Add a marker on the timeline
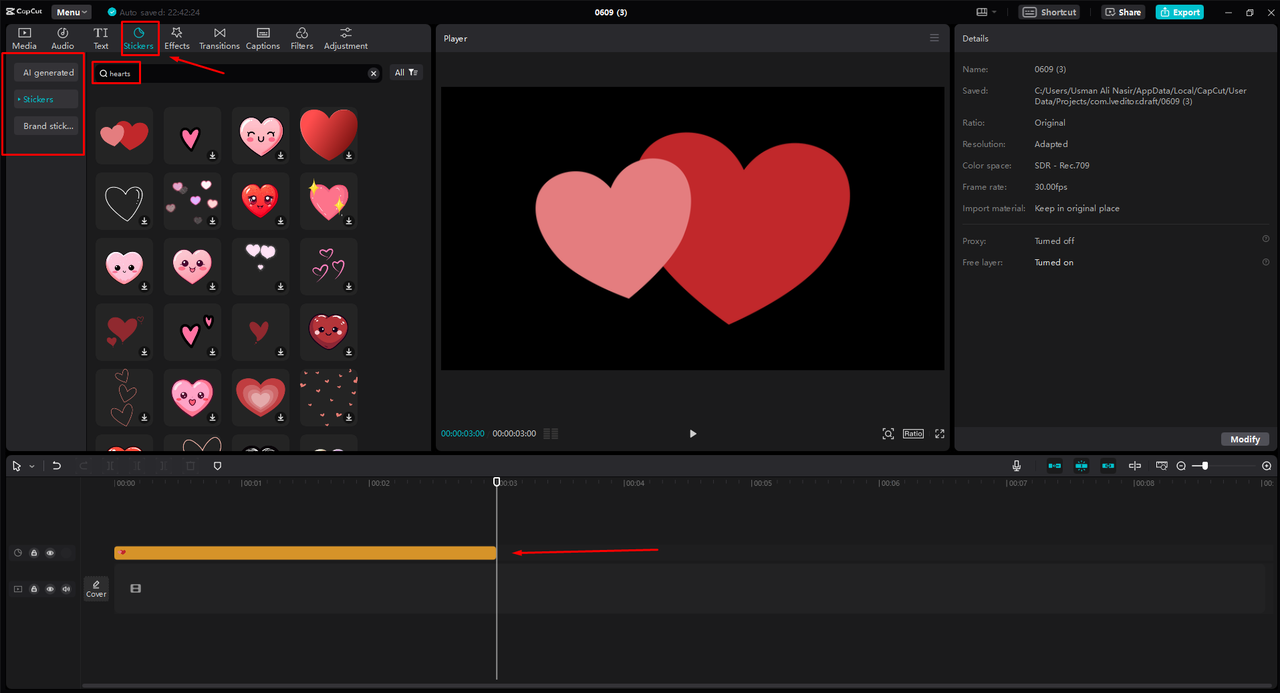 coord(217,466)
